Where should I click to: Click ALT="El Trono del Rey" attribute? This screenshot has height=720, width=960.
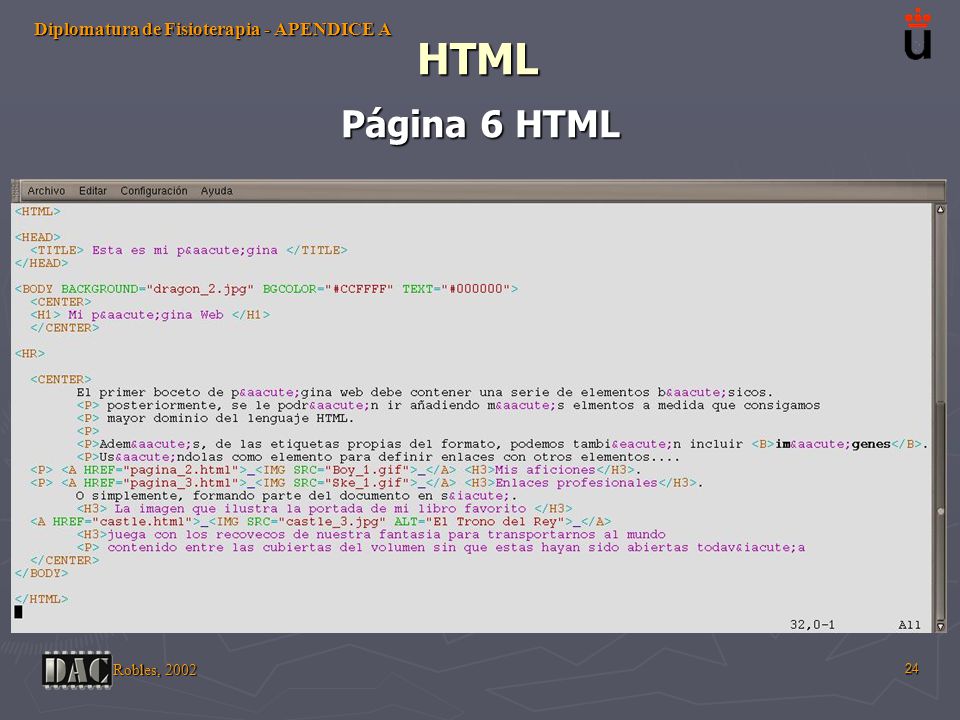click(x=479, y=522)
